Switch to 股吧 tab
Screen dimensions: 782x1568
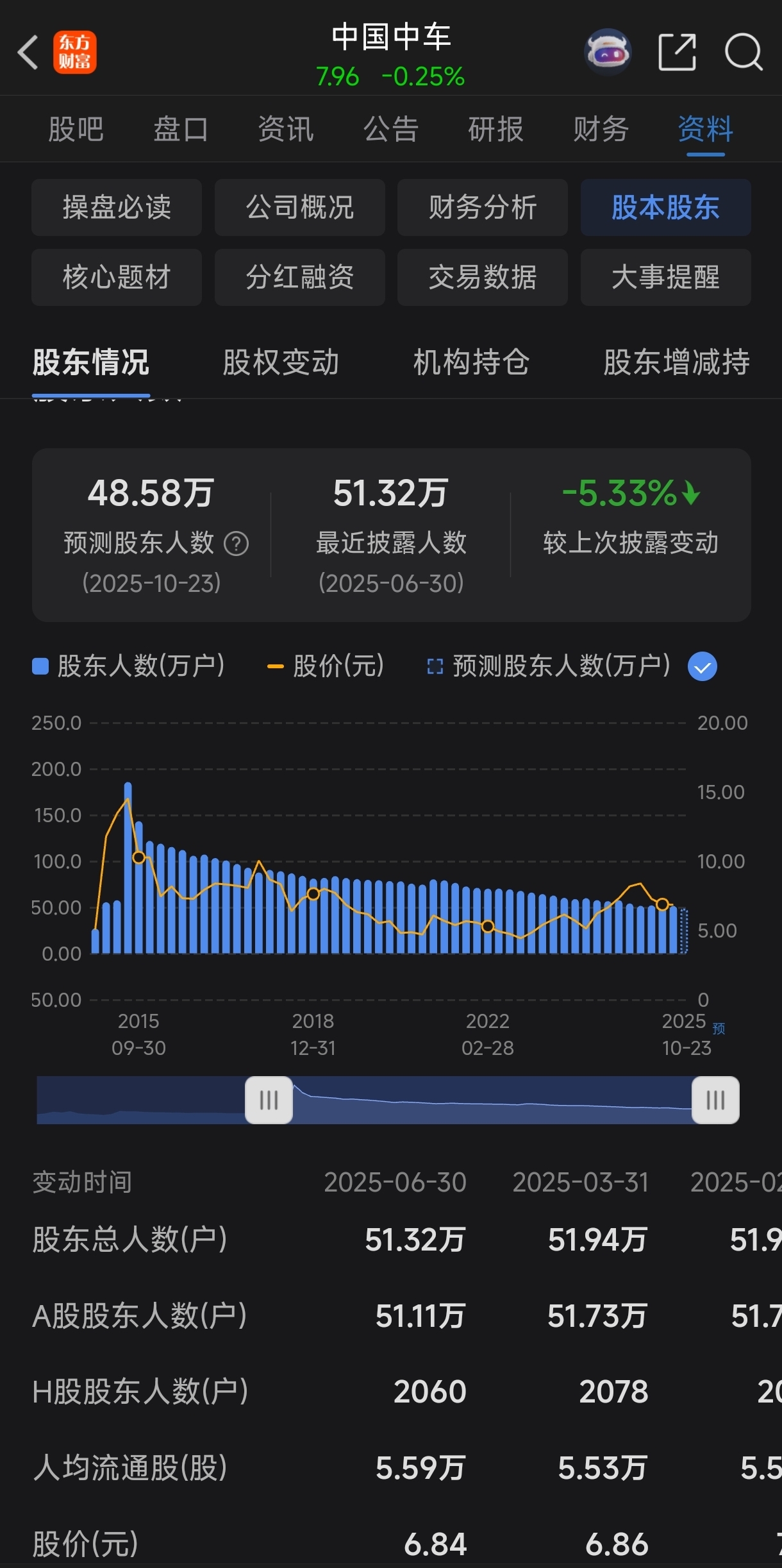click(76, 129)
